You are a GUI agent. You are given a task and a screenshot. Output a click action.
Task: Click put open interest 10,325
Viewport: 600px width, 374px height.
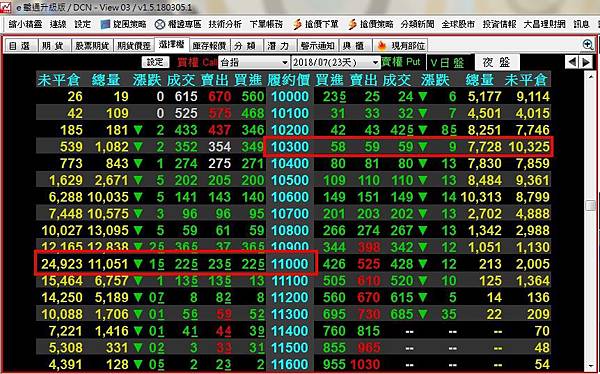[529, 147]
